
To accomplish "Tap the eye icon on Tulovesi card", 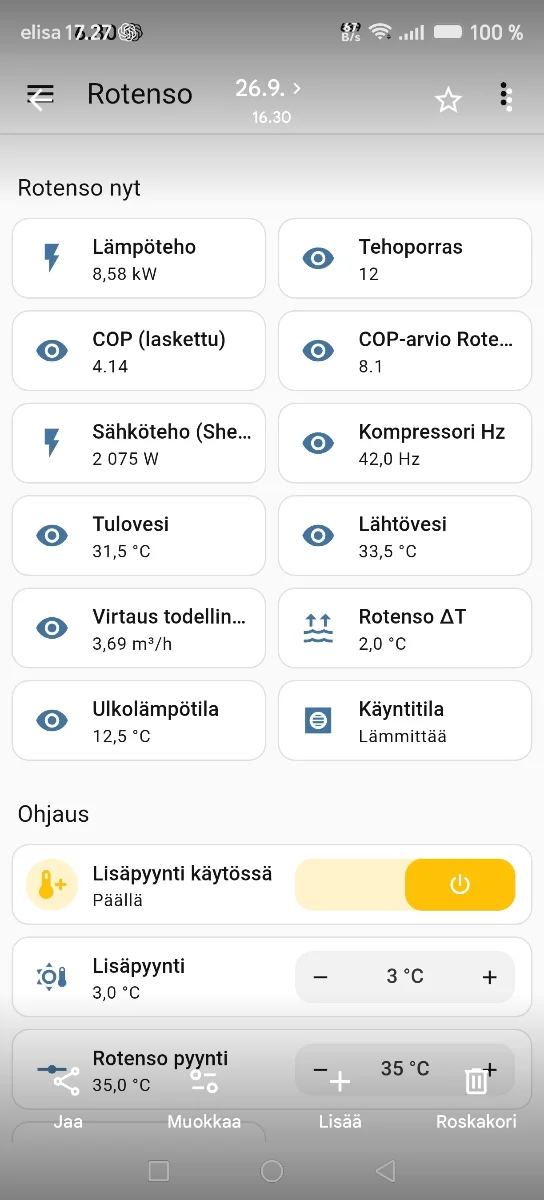I will (52, 536).
